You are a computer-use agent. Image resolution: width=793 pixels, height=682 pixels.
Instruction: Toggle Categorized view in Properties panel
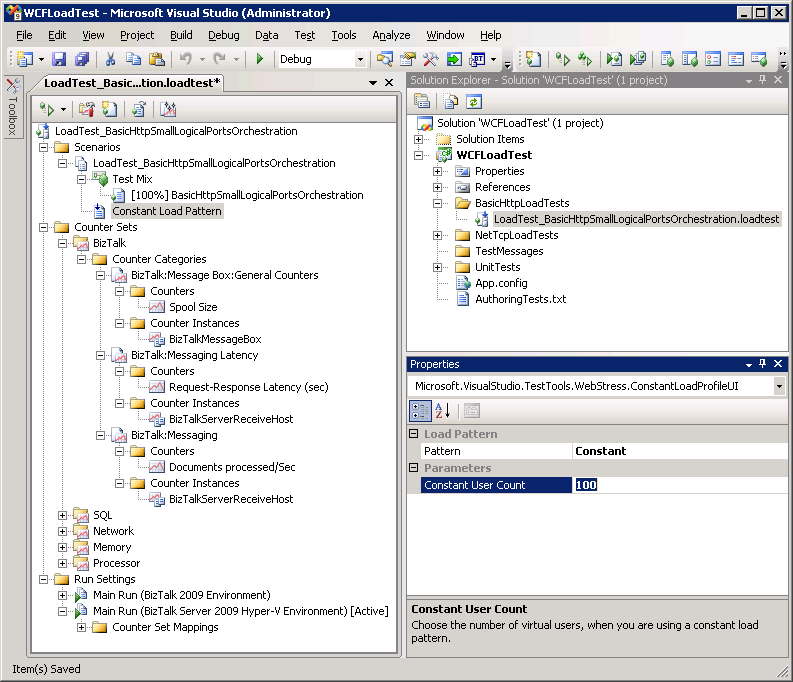421,410
